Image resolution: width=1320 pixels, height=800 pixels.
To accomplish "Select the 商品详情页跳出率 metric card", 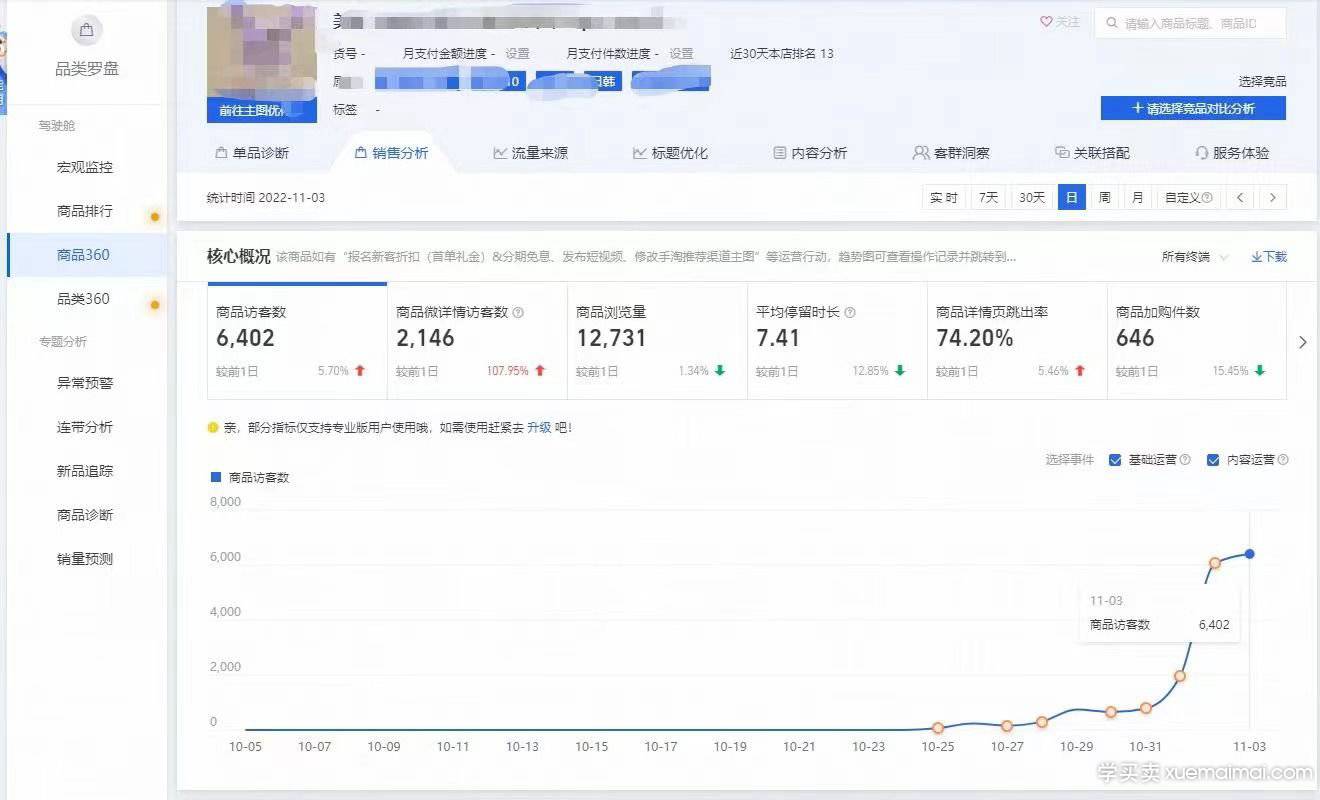I will pyautogui.click(x=1017, y=341).
